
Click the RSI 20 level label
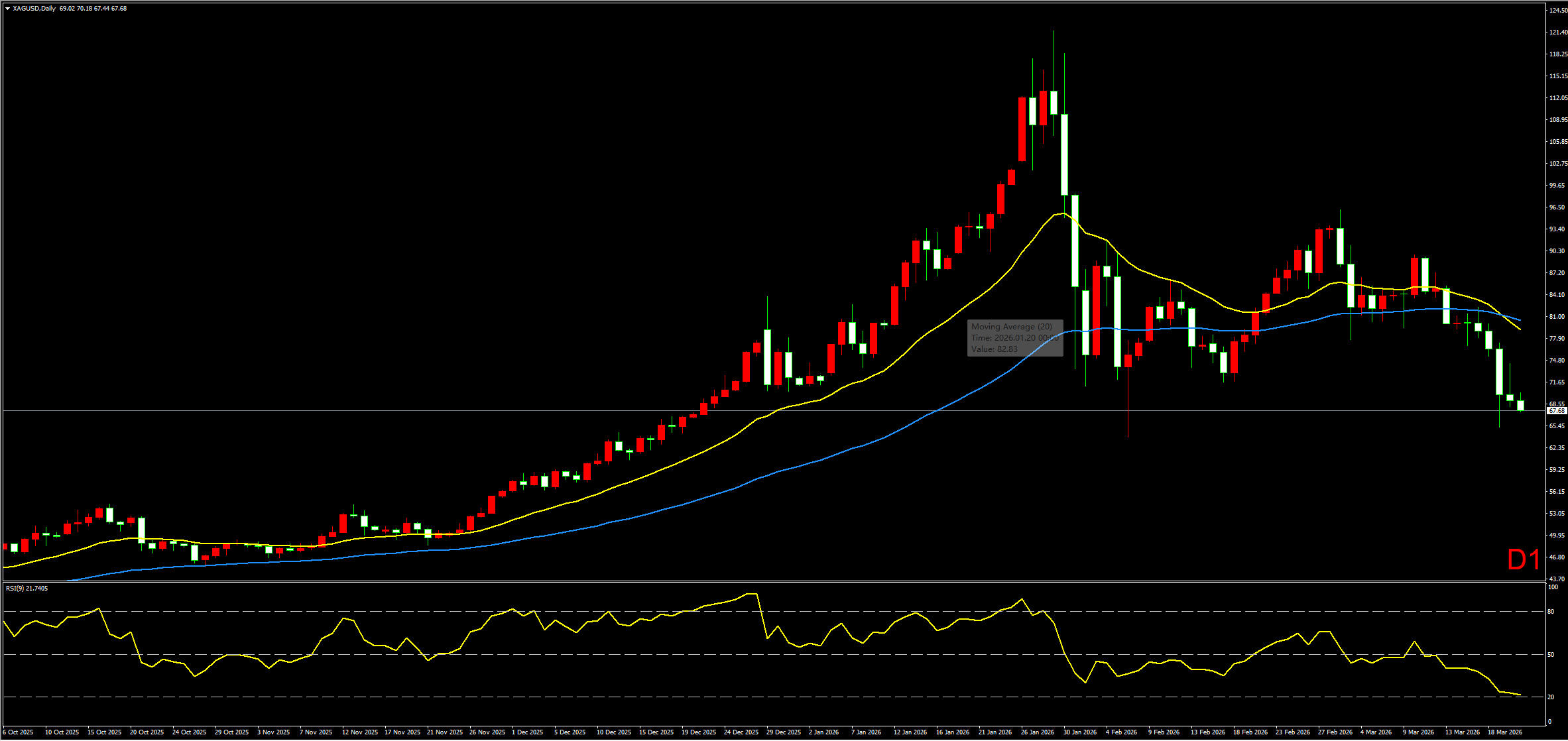point(1551,697)
